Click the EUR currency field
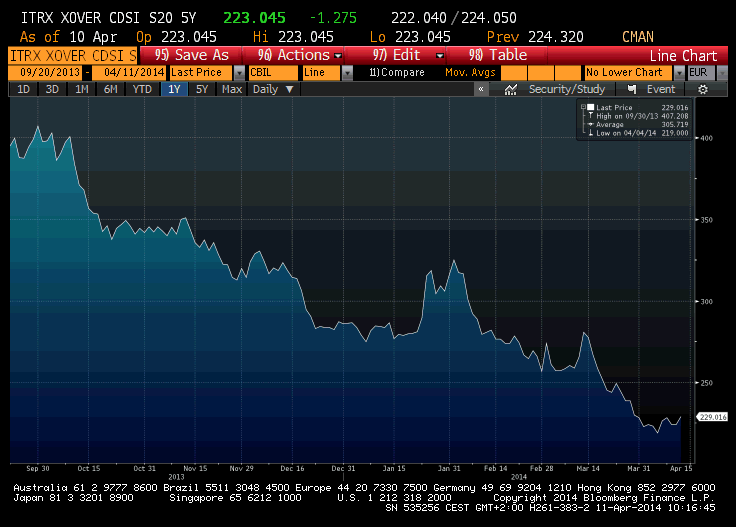 pyautogui.click(x=701, y=73)
